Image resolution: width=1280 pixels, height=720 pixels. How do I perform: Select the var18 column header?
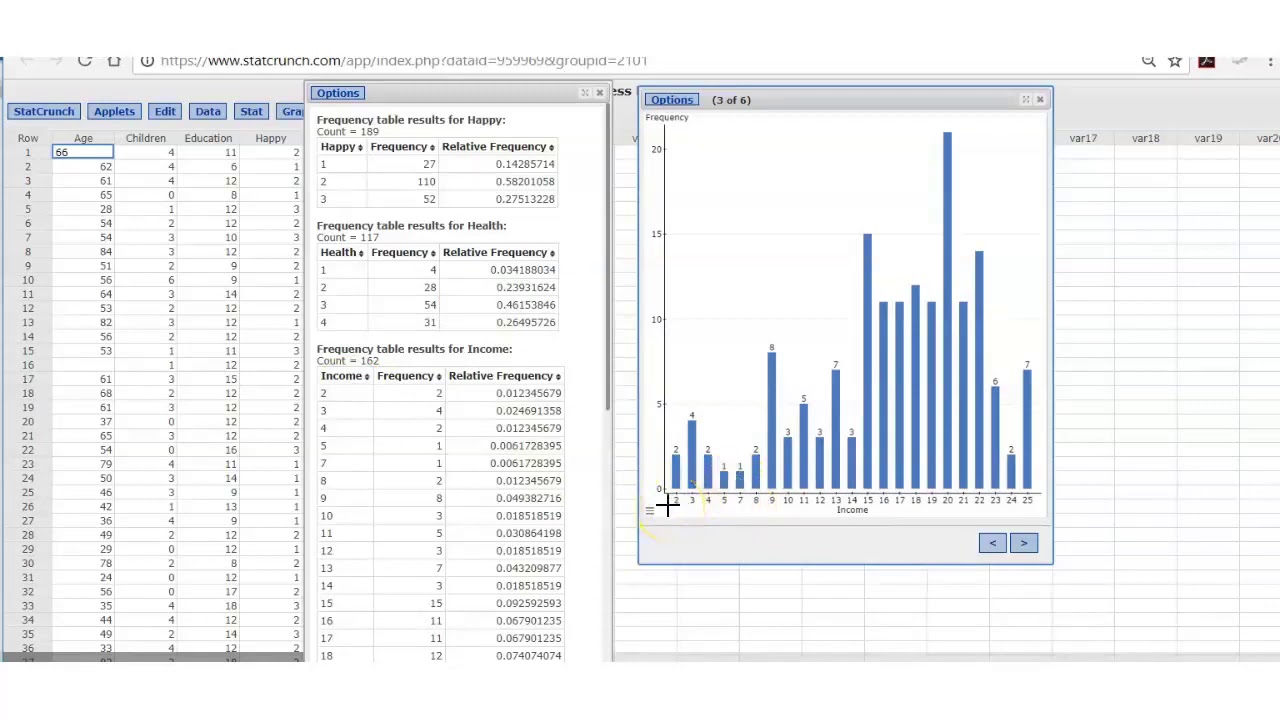point(1146,138)
